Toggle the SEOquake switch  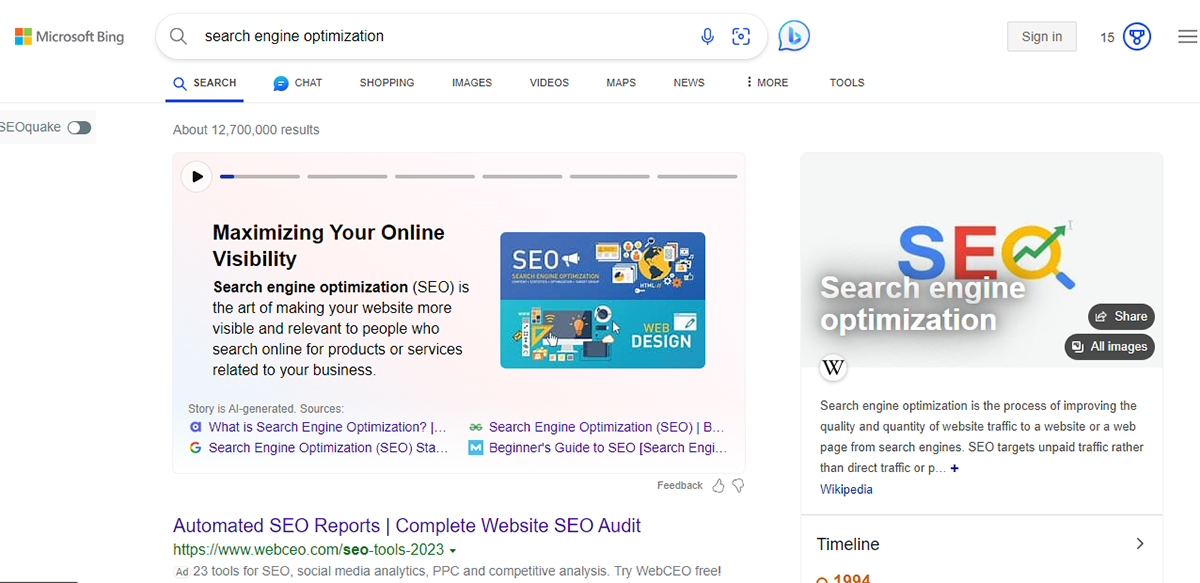[x=79, y=128]
